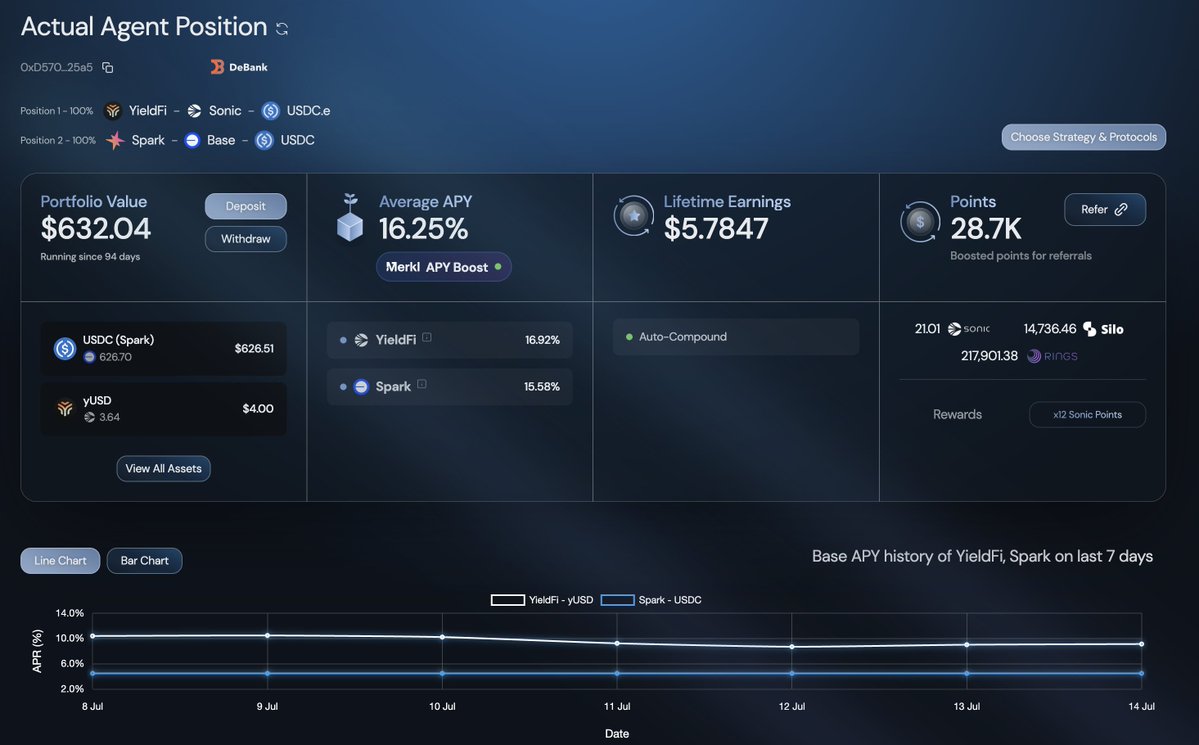Click the Points dollar coin icon
The width and height of the screenshot is (1199, 745).
point(920,222)
